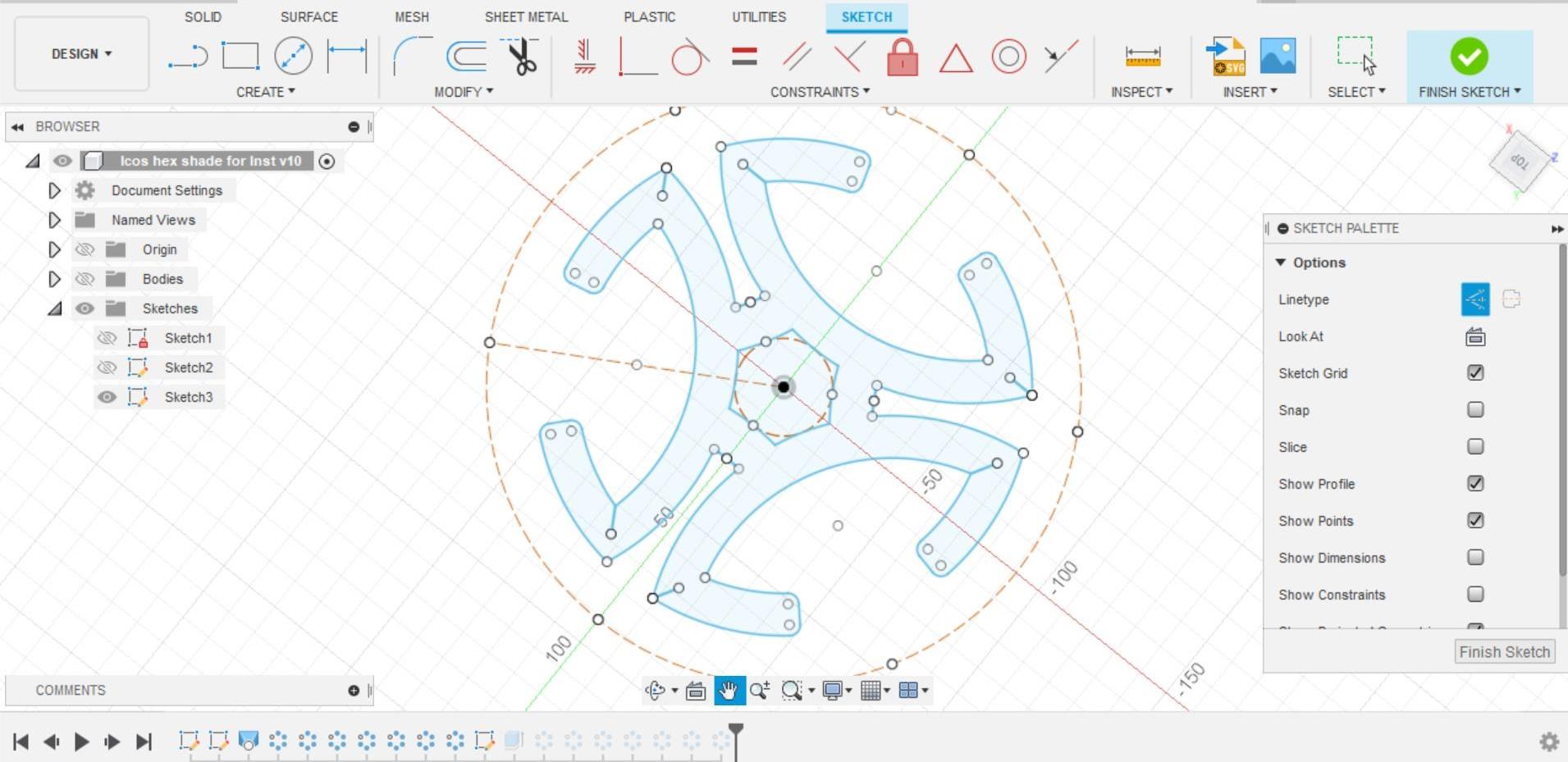Open the INSPECT dropdown menu
1568x762 pixels.
click(x=1141, y=92)
